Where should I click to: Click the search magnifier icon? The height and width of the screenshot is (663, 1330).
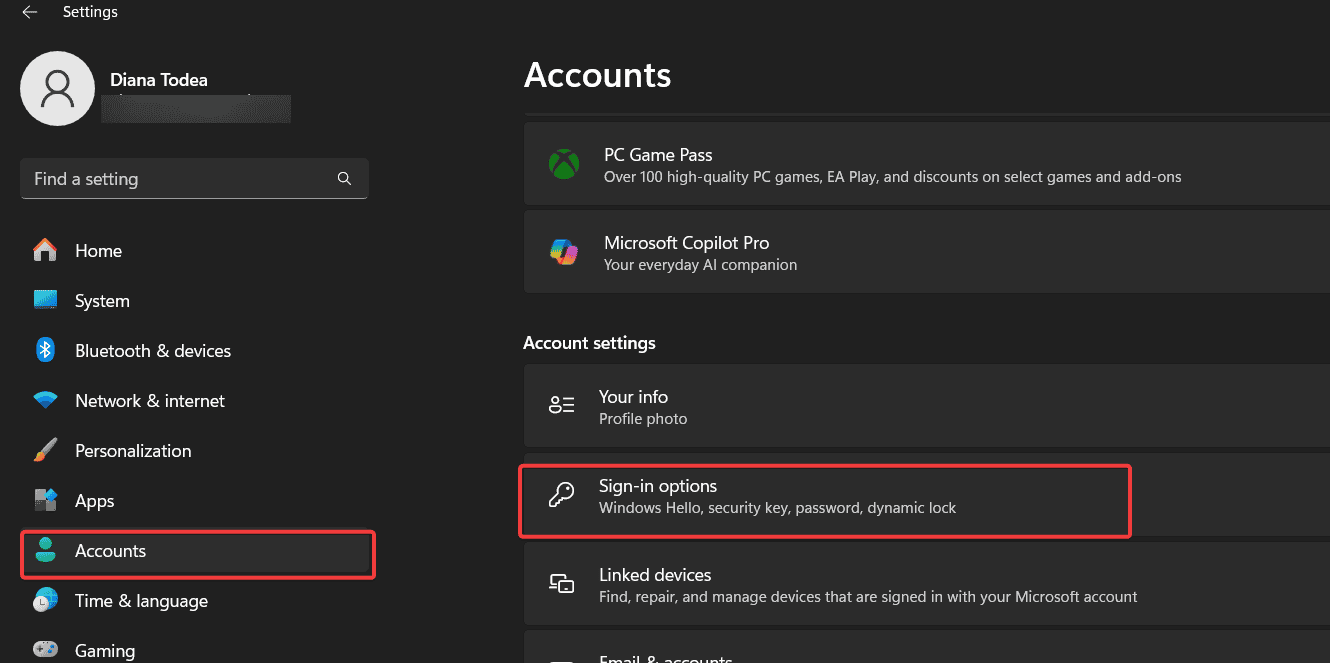click(344, 178)
